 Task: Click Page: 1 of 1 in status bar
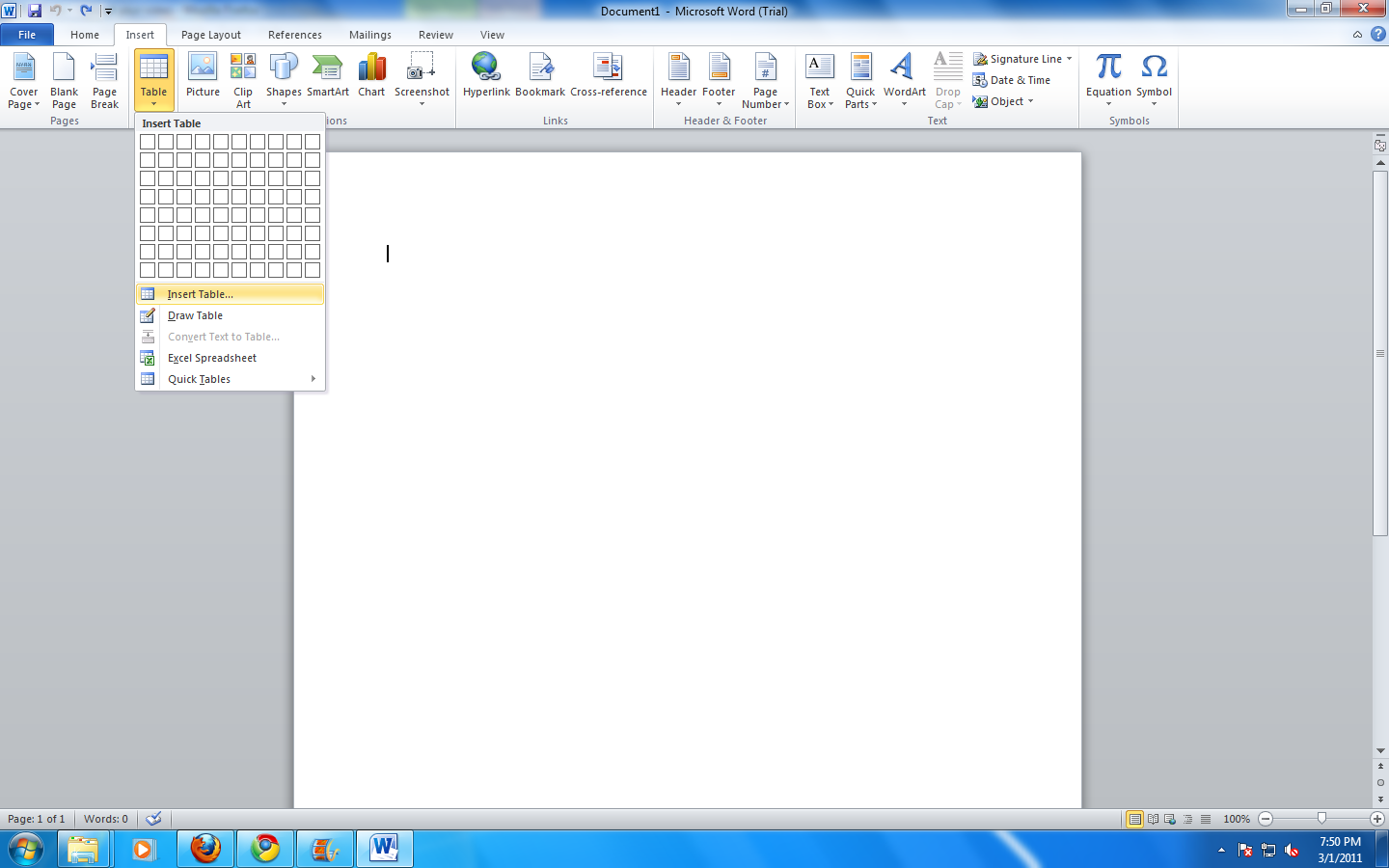(x=37, y=819)
